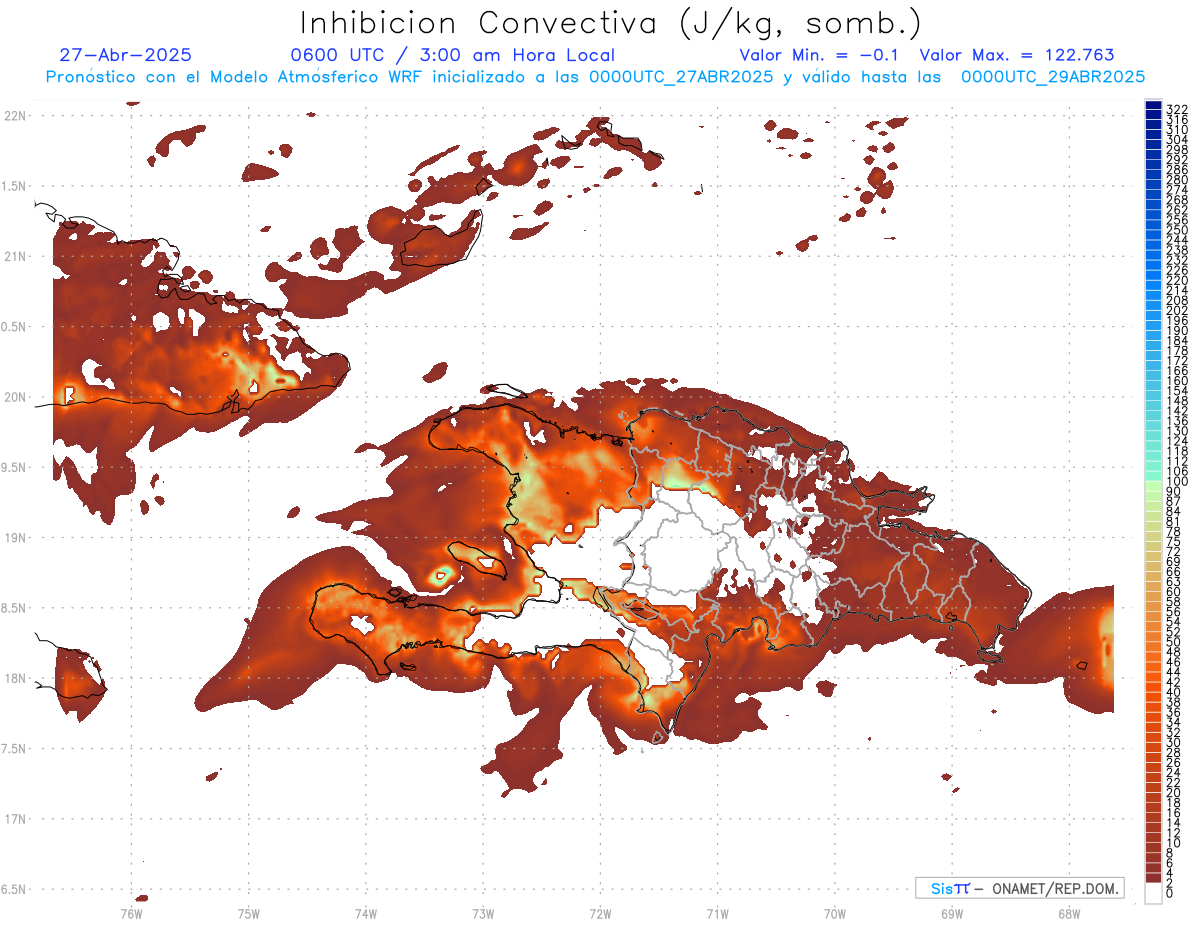Click the '71W' longitude label
This screenshot has width=1200, height=927.
(717, 913)
